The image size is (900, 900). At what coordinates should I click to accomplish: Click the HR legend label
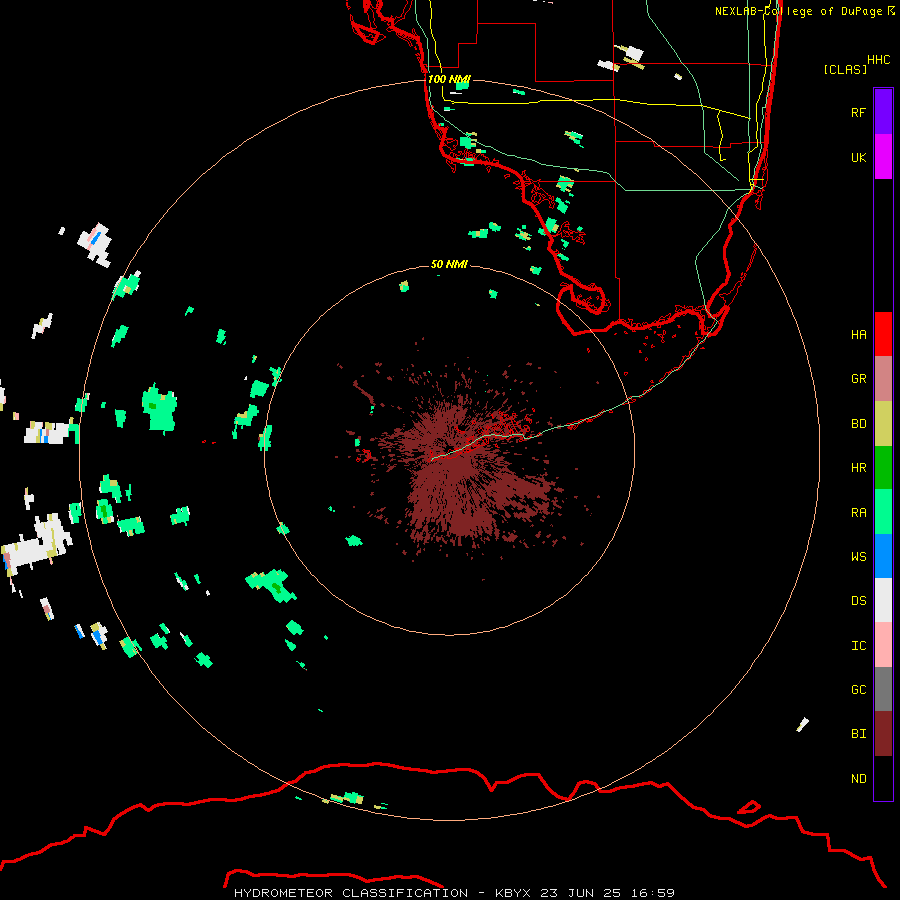pyautogui.click(x=858, y=468)
